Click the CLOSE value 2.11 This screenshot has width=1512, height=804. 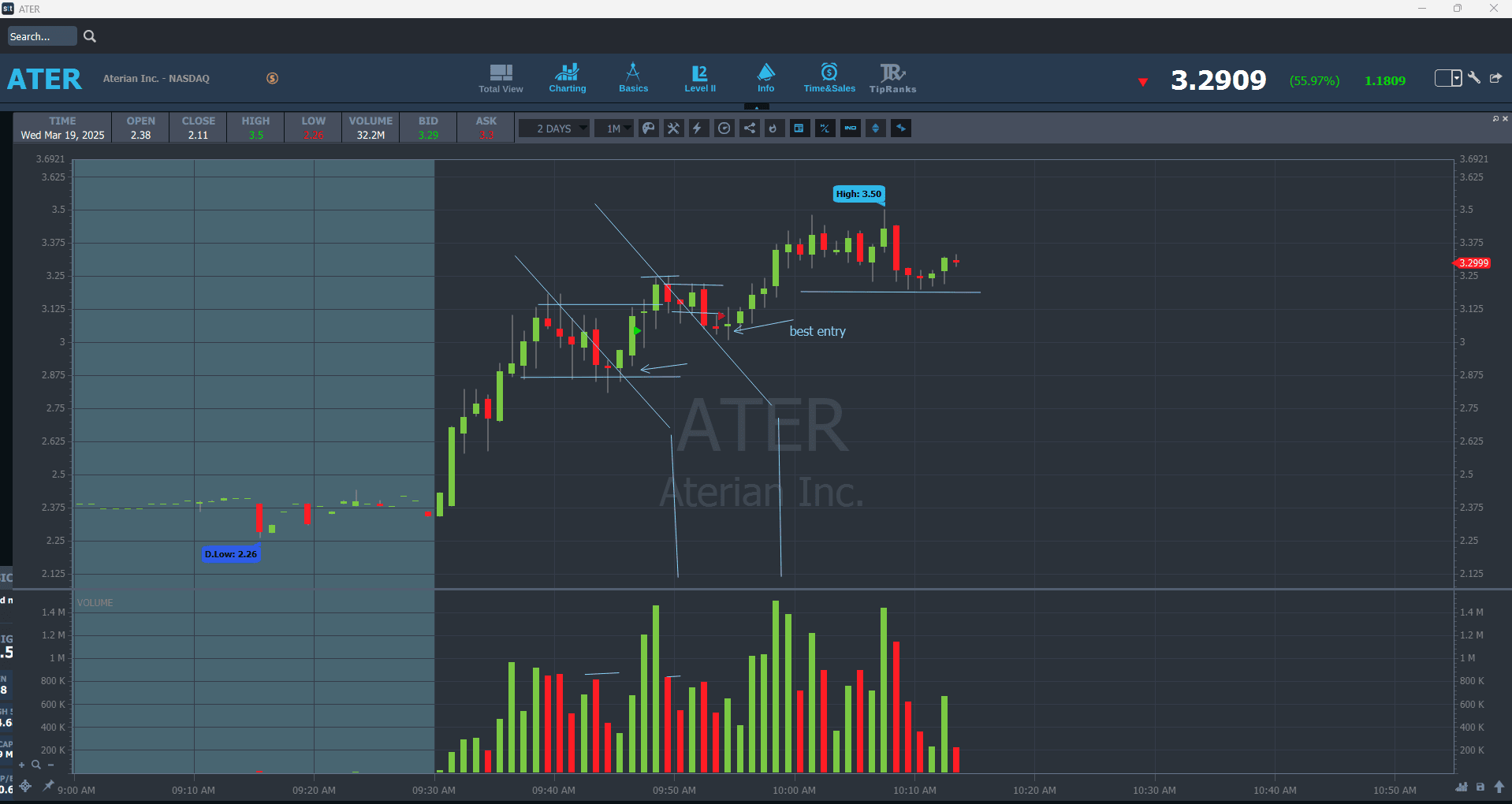(199, 135)
